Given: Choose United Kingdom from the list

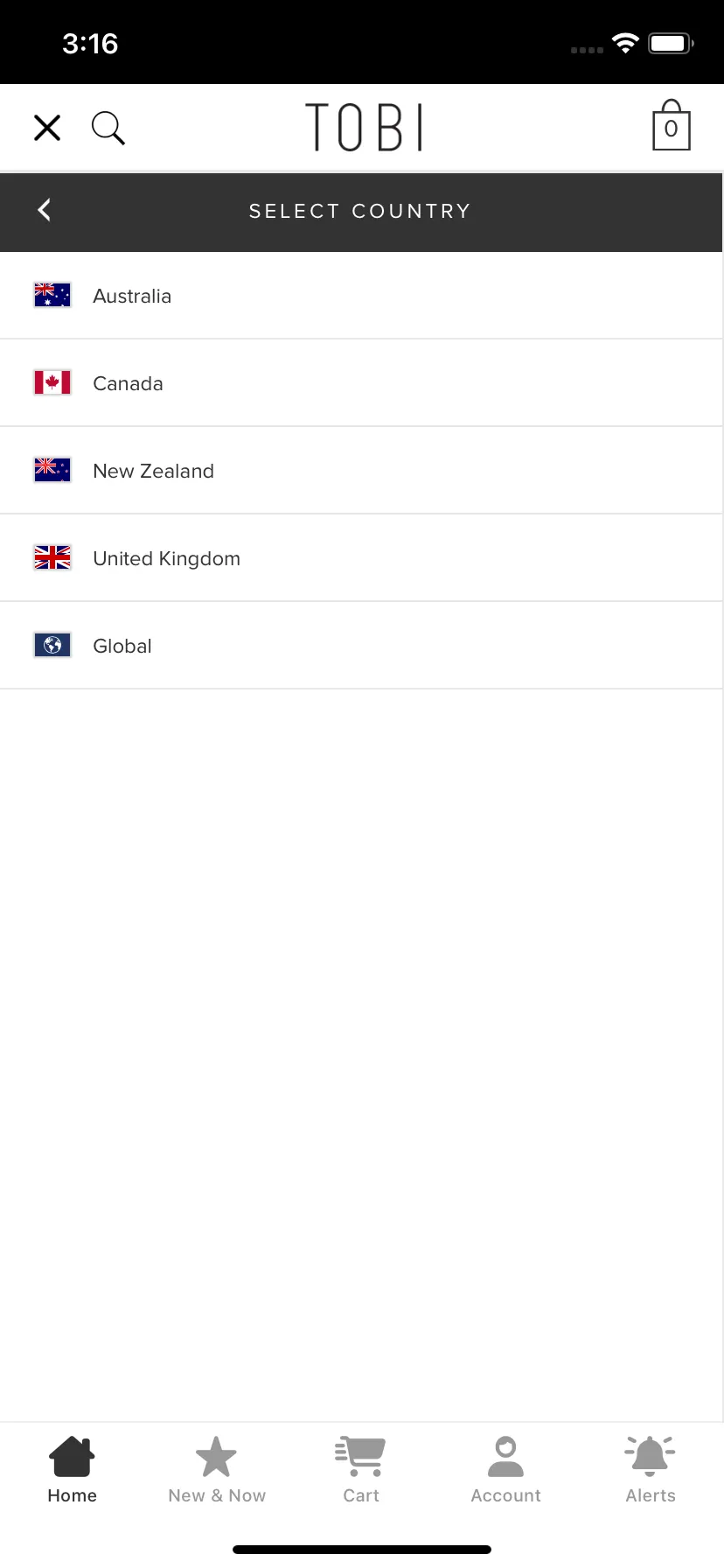Looking at the screenshot, I should point(361,558).
